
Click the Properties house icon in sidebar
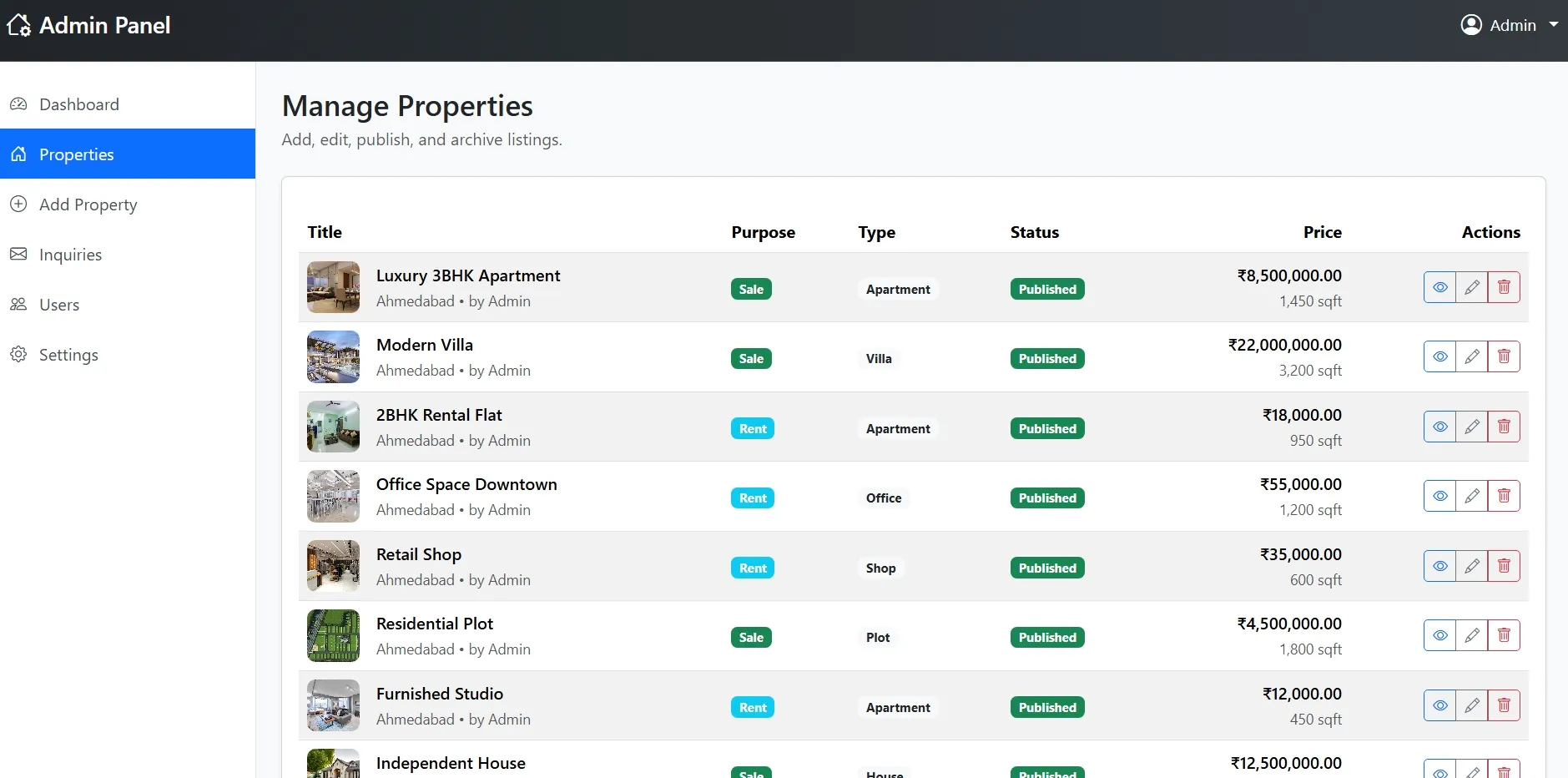[18, 154]
